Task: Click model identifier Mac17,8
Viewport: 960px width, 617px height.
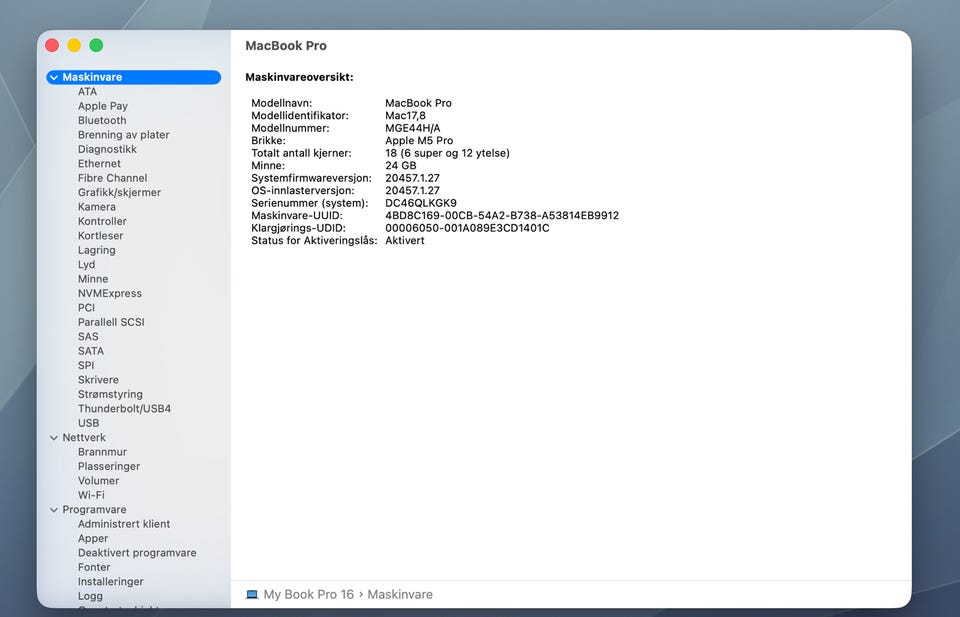Action: point(405,116)
